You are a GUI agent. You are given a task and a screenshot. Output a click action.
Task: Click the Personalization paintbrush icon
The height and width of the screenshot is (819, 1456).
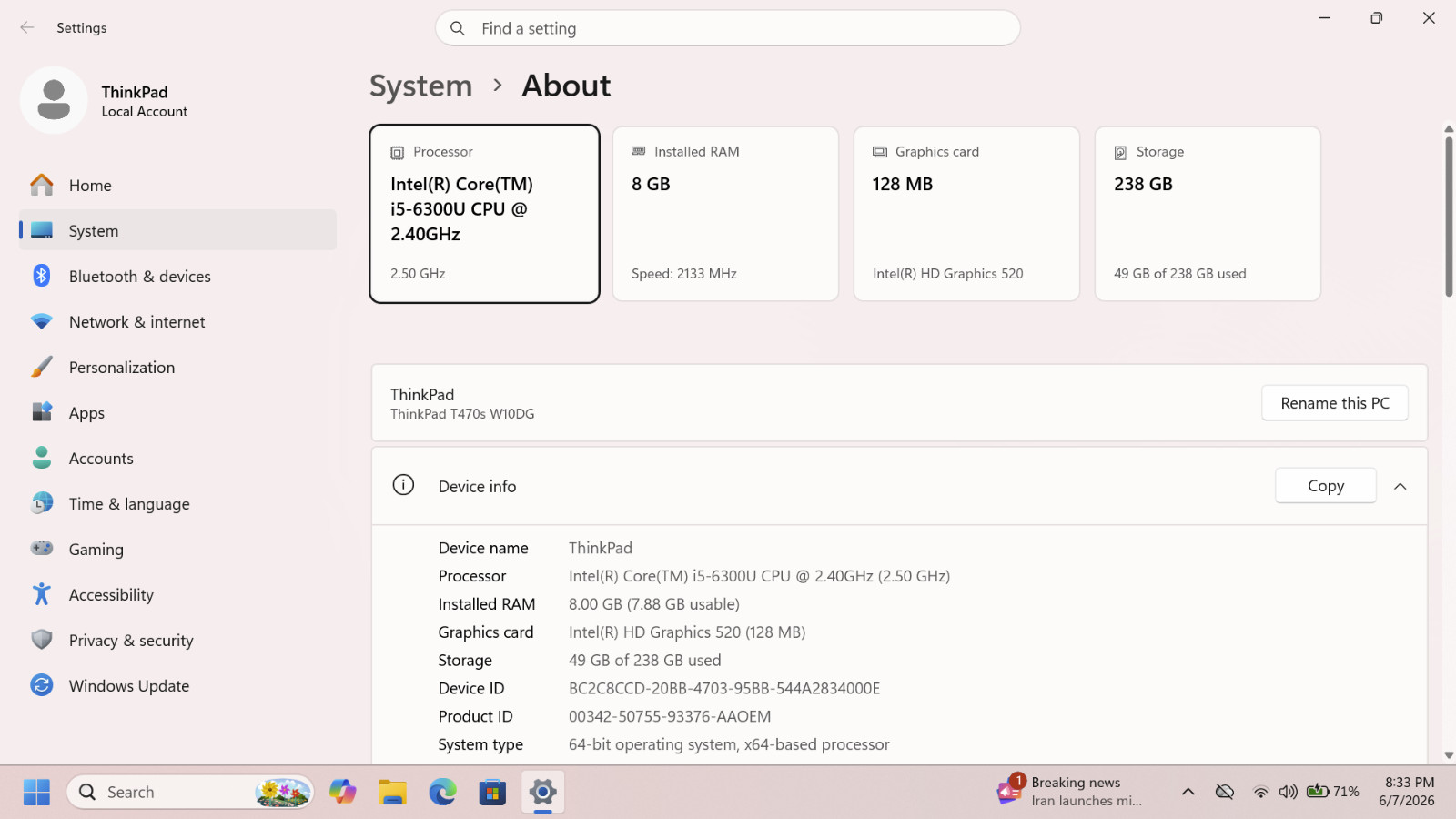42,367
